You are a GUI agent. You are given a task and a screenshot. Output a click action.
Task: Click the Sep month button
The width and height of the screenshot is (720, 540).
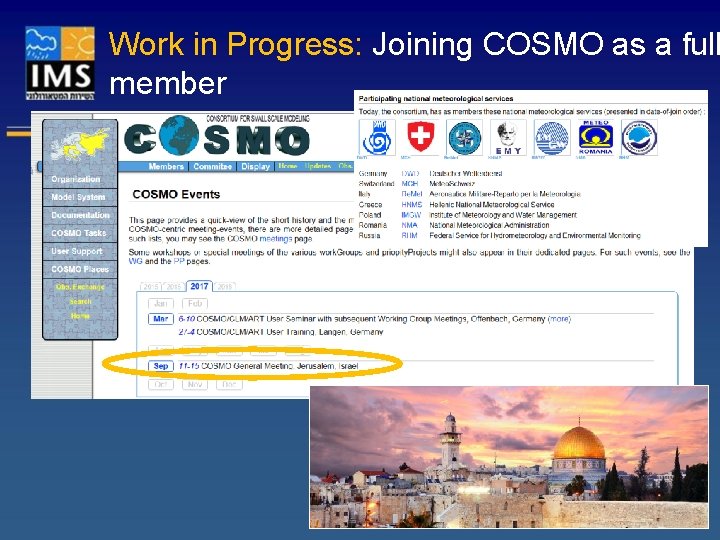coord(161,366)
